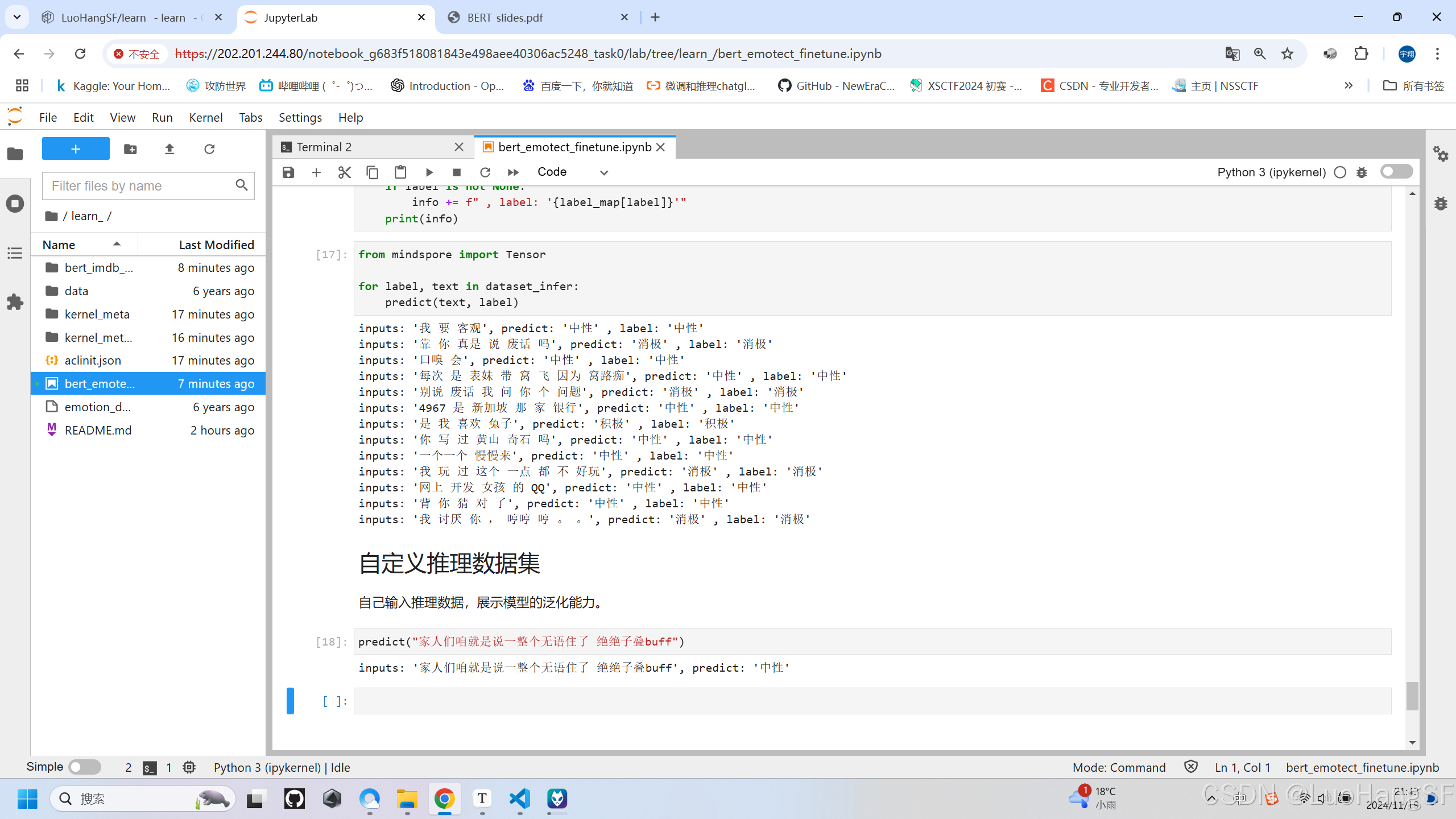Open the Kernel menu
The width and height of the screenshot is (1456, 819).
click(x=205, y=117)
